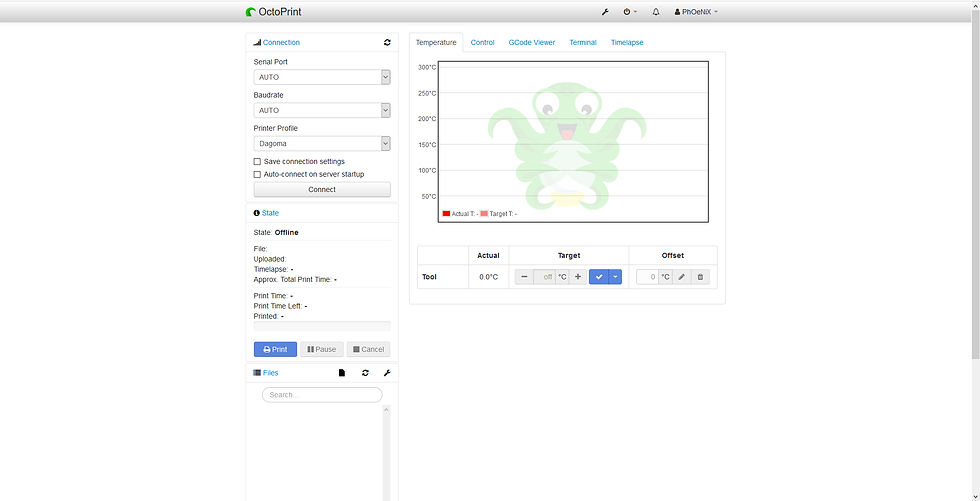
Task: Open the PhOeNiX user menu
Action: click(x=696, y=12)
